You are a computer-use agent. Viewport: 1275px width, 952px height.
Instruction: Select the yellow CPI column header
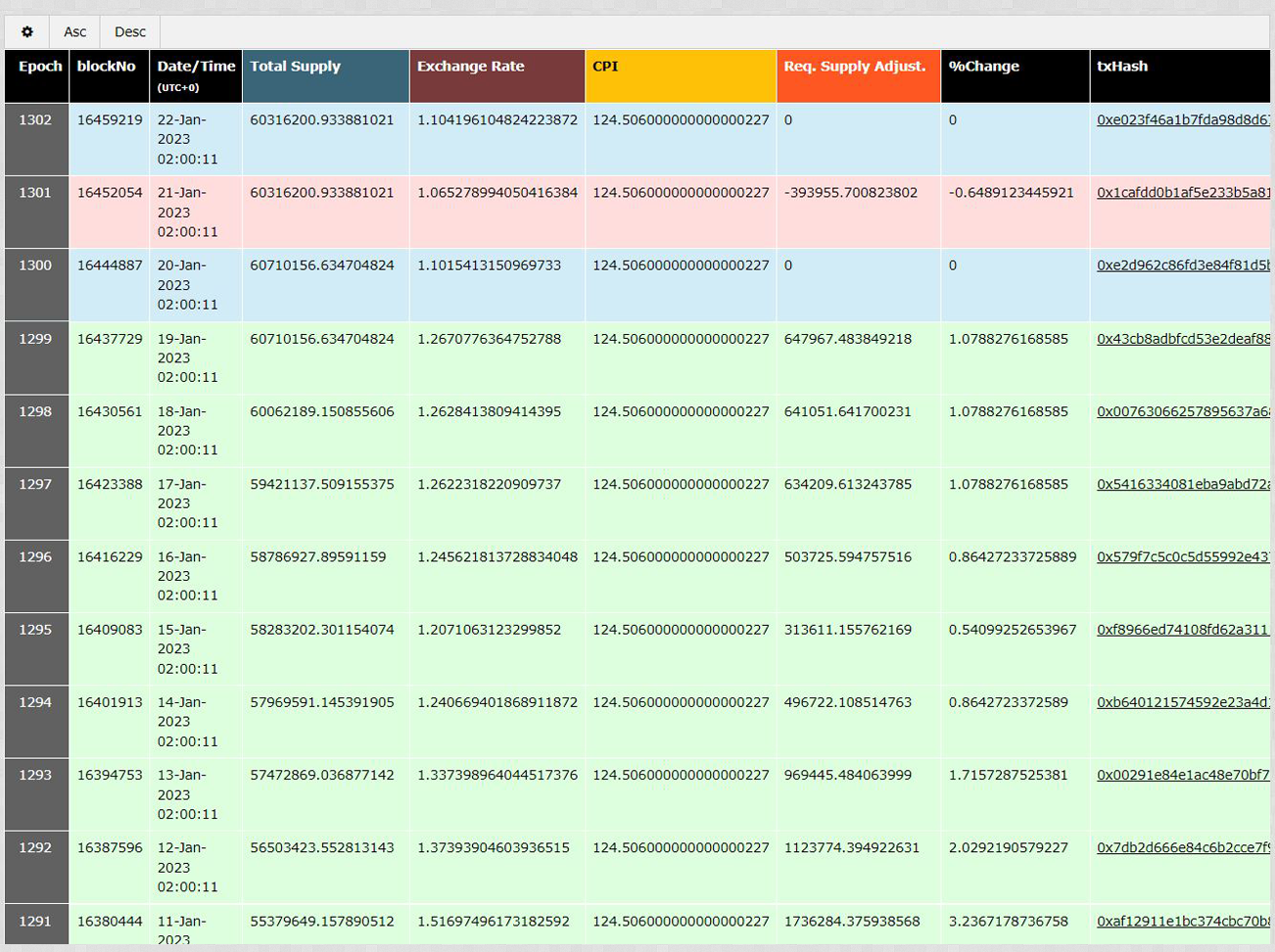pyautogui.click(x=605, y=67)
